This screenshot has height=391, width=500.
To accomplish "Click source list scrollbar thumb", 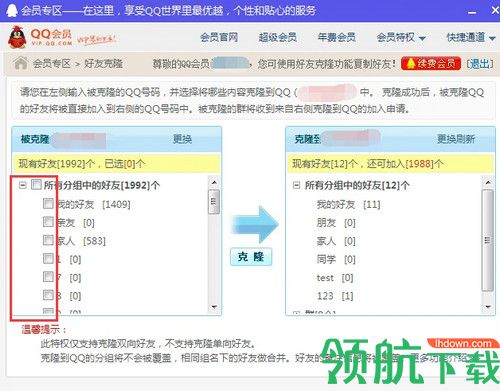I will pos(214,202).
